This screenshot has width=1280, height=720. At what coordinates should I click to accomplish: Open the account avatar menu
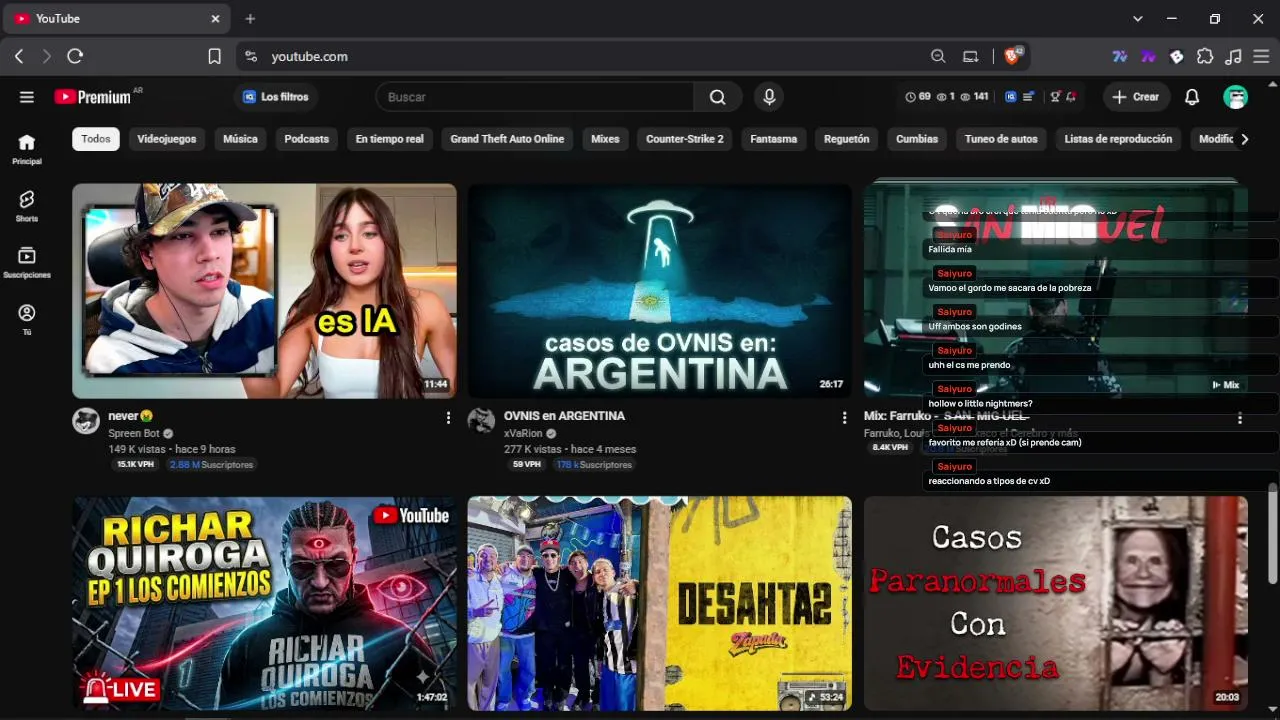1236,97
